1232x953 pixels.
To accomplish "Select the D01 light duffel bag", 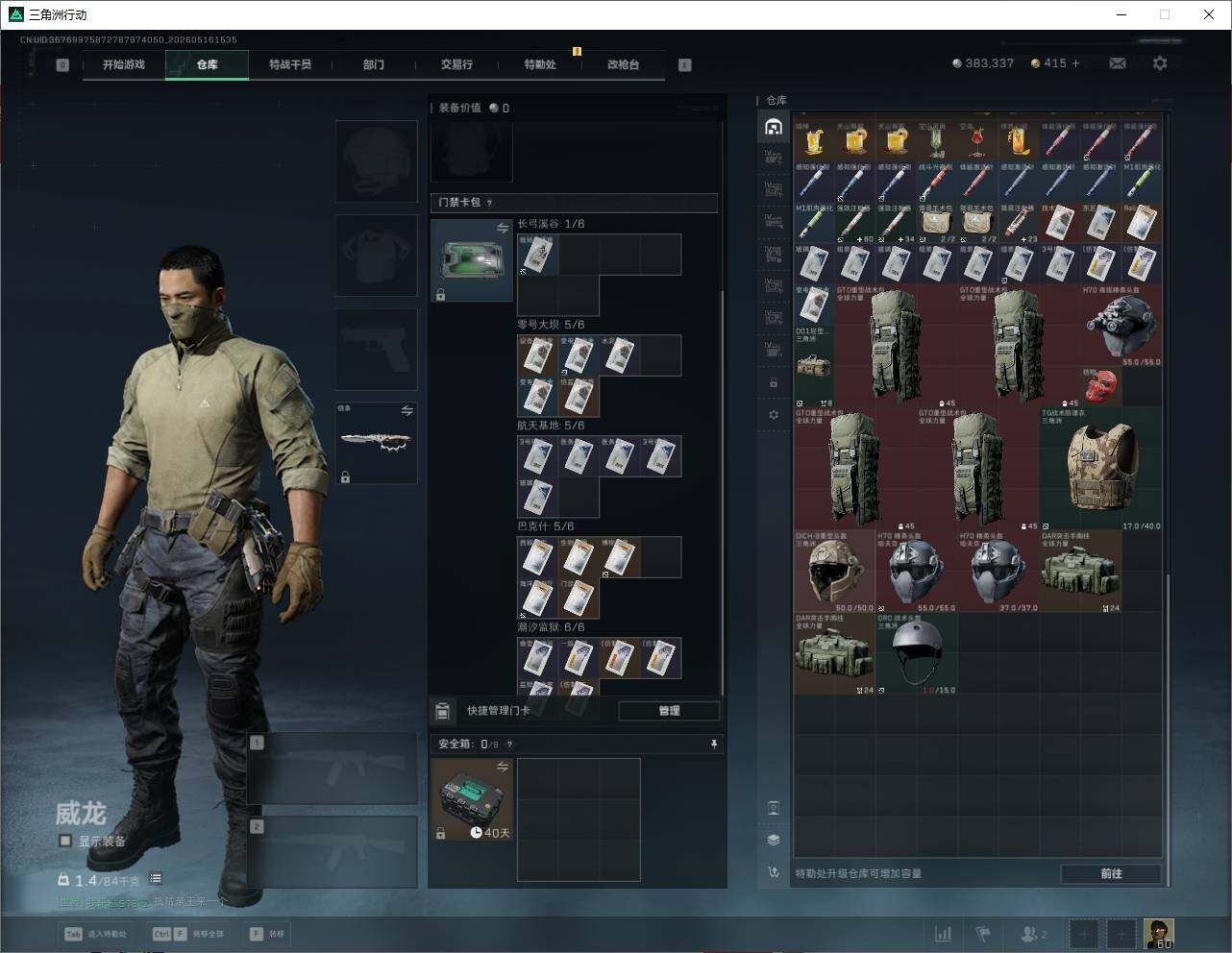I will (815, 366).
